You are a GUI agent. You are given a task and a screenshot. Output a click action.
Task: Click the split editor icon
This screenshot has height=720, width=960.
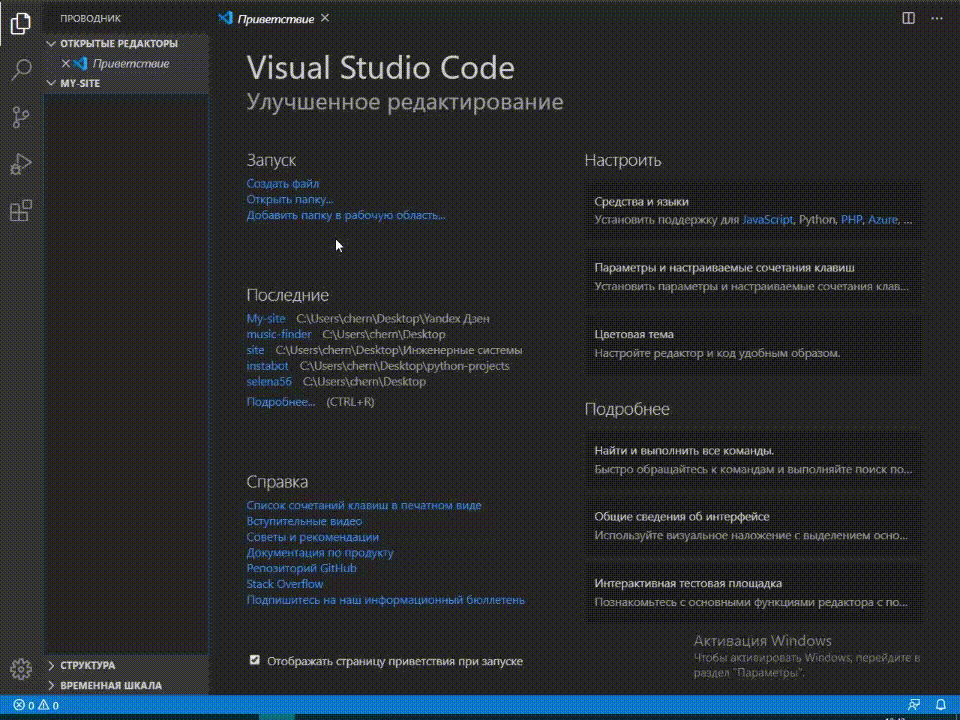[909, 18]
